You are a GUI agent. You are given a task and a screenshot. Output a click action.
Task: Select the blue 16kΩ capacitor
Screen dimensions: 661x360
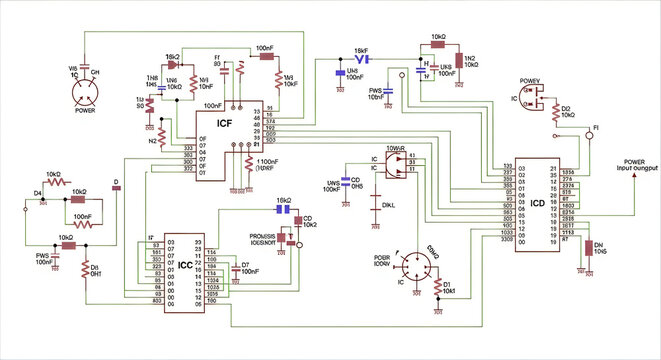coord(283,209)
